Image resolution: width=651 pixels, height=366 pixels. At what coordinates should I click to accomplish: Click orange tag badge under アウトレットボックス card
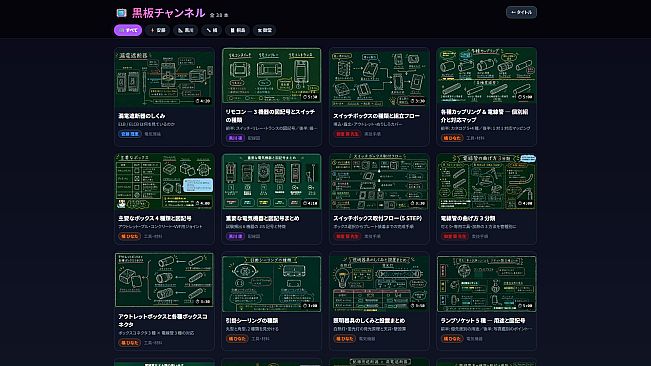coord(130,343)
